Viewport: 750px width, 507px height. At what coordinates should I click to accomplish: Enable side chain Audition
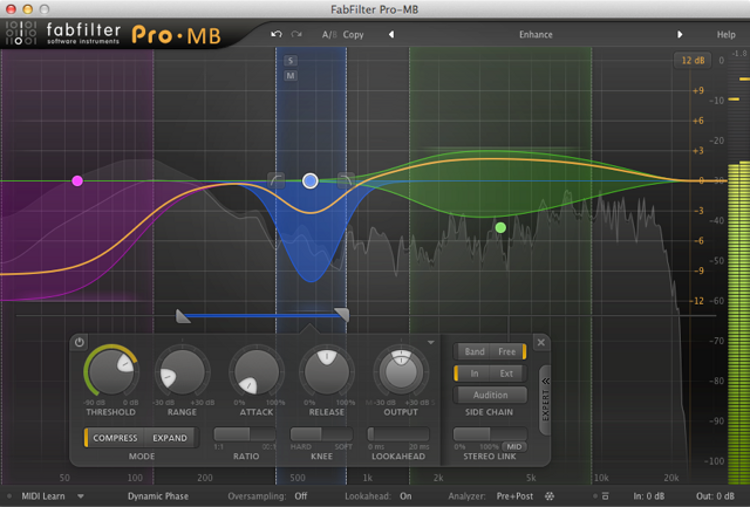tap(490, 395)
